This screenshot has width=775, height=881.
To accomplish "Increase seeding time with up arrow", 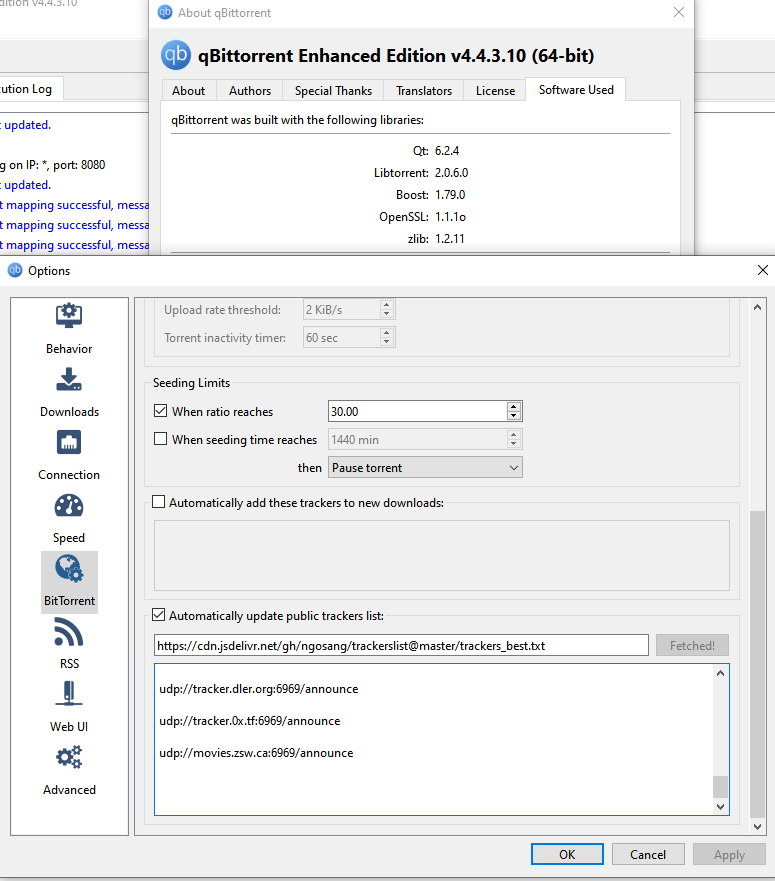I will coord(514,434).
